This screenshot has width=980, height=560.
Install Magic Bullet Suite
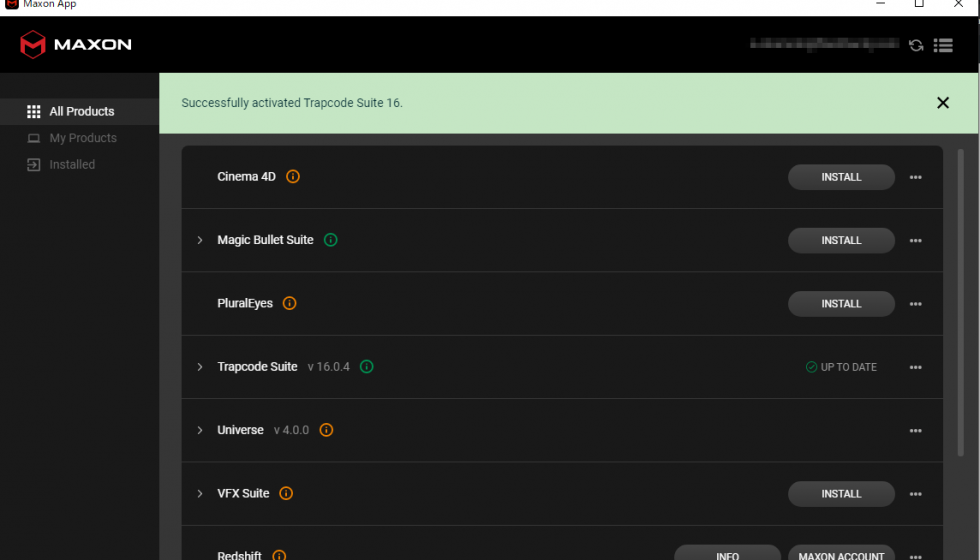coord(841,240)
